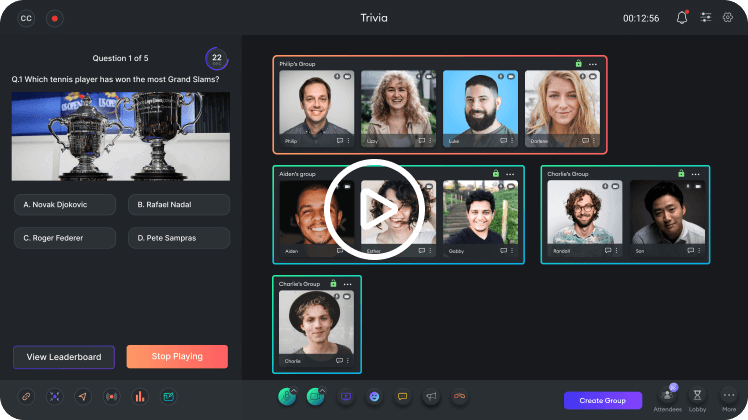Screen dimensions: 748x420
Task: Click the chat icon on Darlene's tile
Action: [x=585, y=141]
